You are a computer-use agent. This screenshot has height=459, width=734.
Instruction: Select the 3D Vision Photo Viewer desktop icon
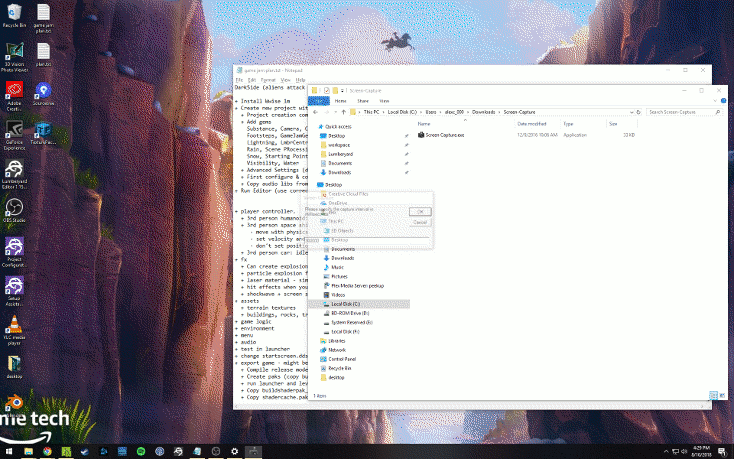[14, 57]
